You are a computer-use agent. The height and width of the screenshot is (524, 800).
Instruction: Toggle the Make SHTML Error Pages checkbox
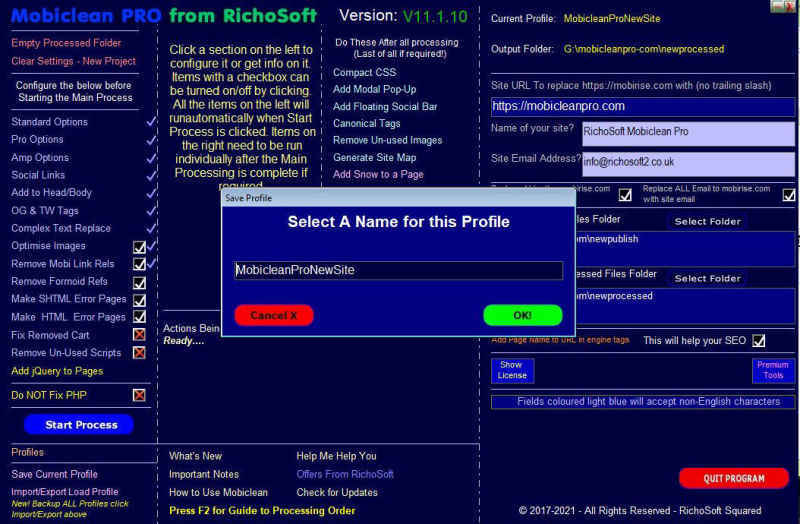click(139, 300)
